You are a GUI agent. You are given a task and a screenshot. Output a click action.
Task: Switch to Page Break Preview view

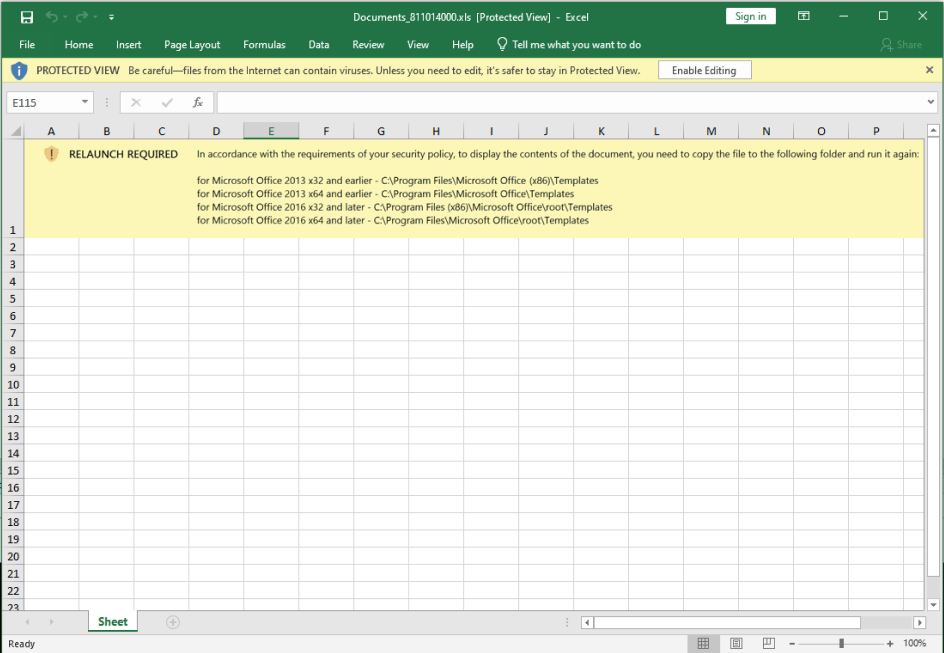tap(768, 643)
